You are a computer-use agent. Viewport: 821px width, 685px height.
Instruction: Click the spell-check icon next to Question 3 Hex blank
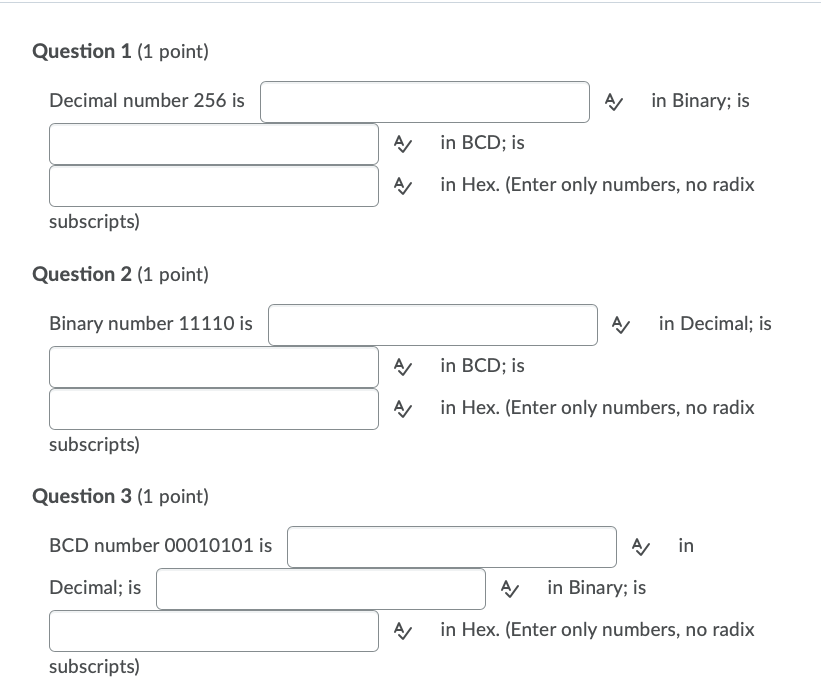(404, 630)
